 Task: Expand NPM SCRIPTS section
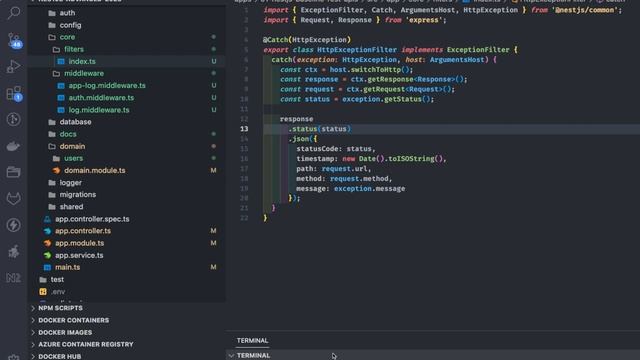pos(60,308)
